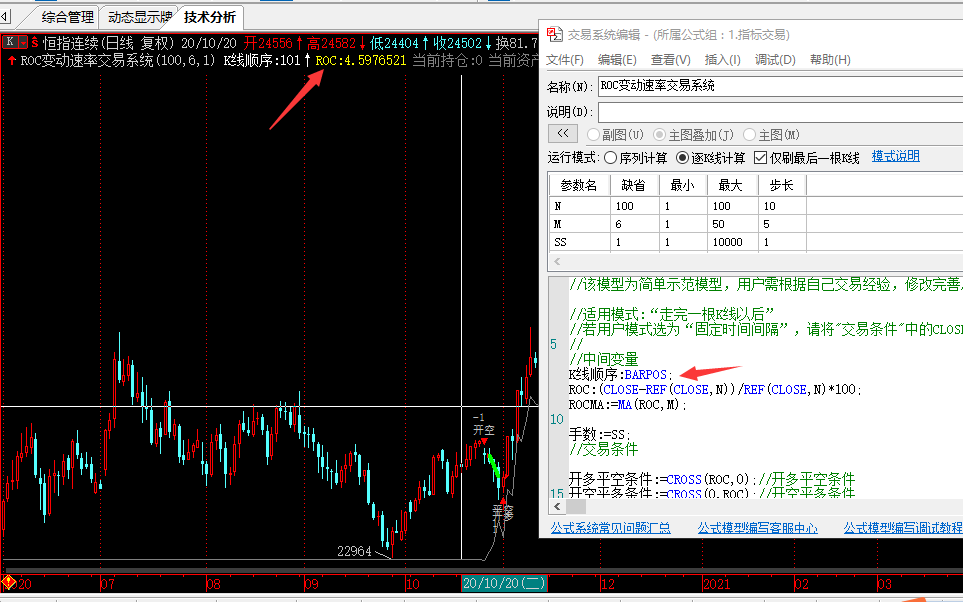Click the 22964 low price label on the chart
Image resolution: width=963 pixels, height=602 pixels.
354,551
